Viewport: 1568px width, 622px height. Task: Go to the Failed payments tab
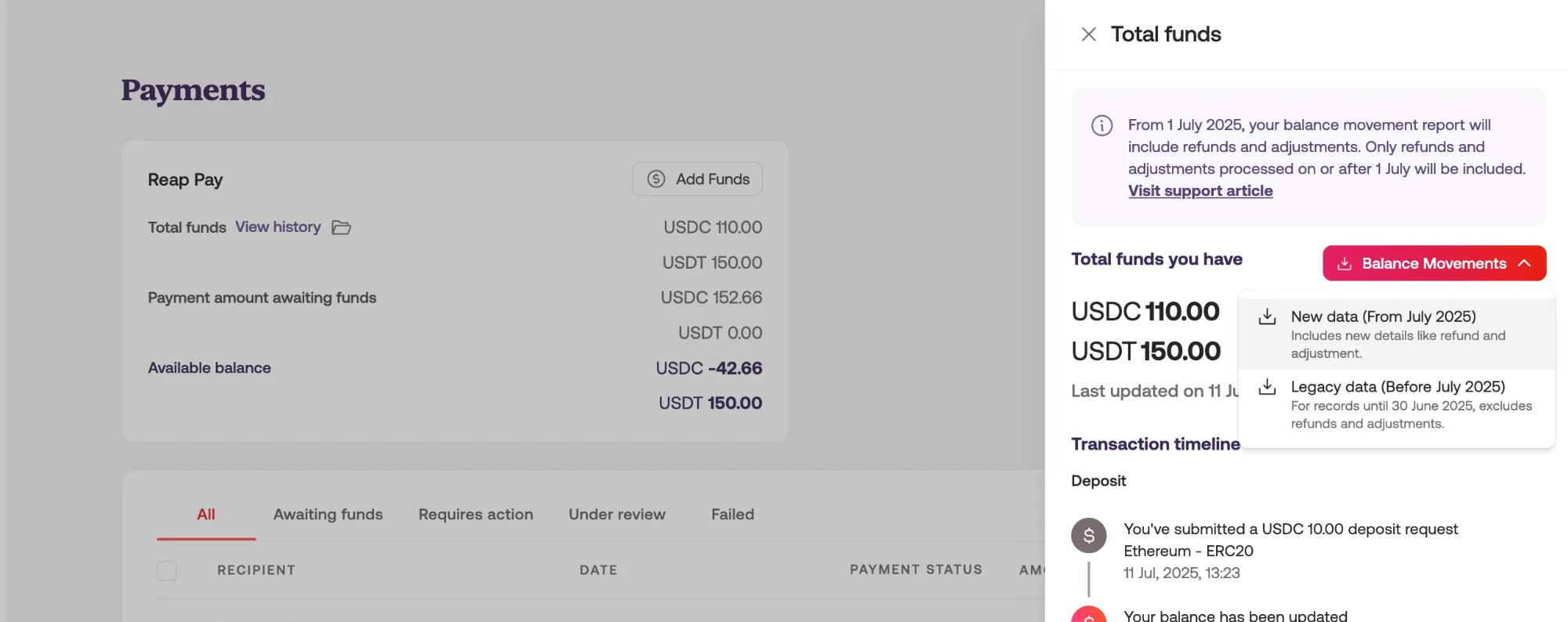[x=732, y=515]
